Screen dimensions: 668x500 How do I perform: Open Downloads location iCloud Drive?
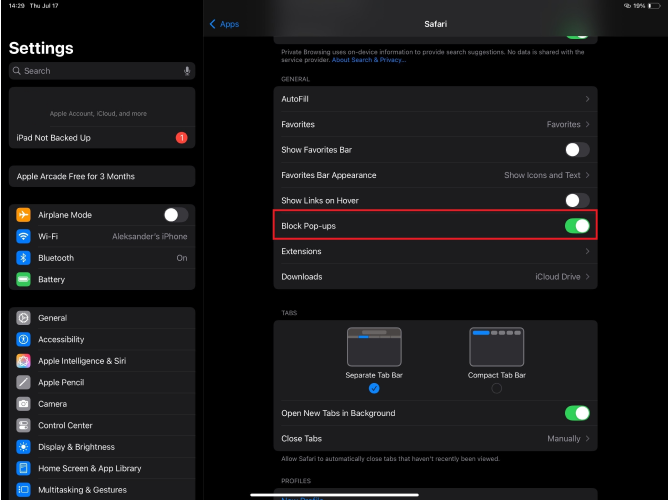pyautogui.click(x=435, y=276)
